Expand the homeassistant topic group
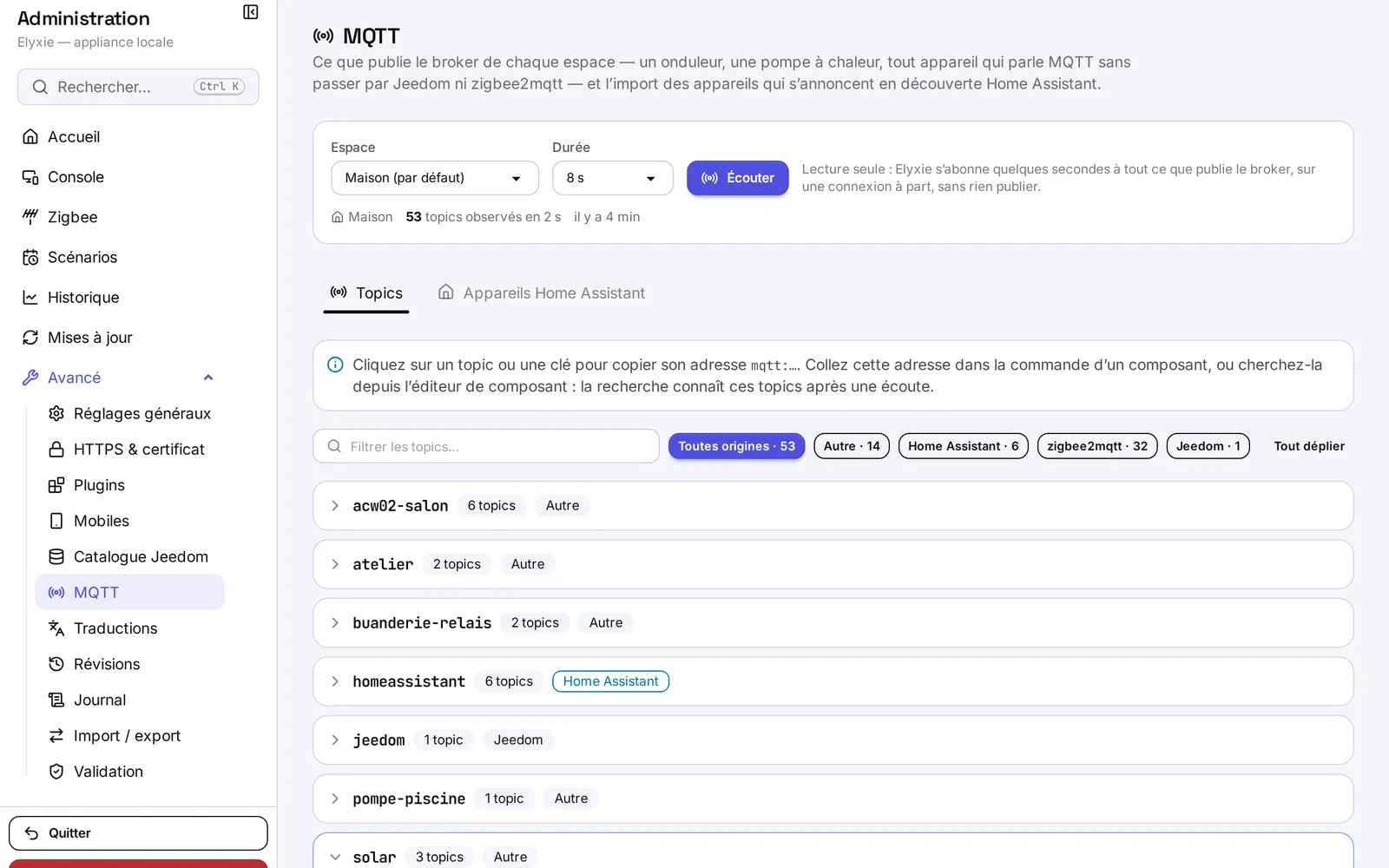 (335, 681)
